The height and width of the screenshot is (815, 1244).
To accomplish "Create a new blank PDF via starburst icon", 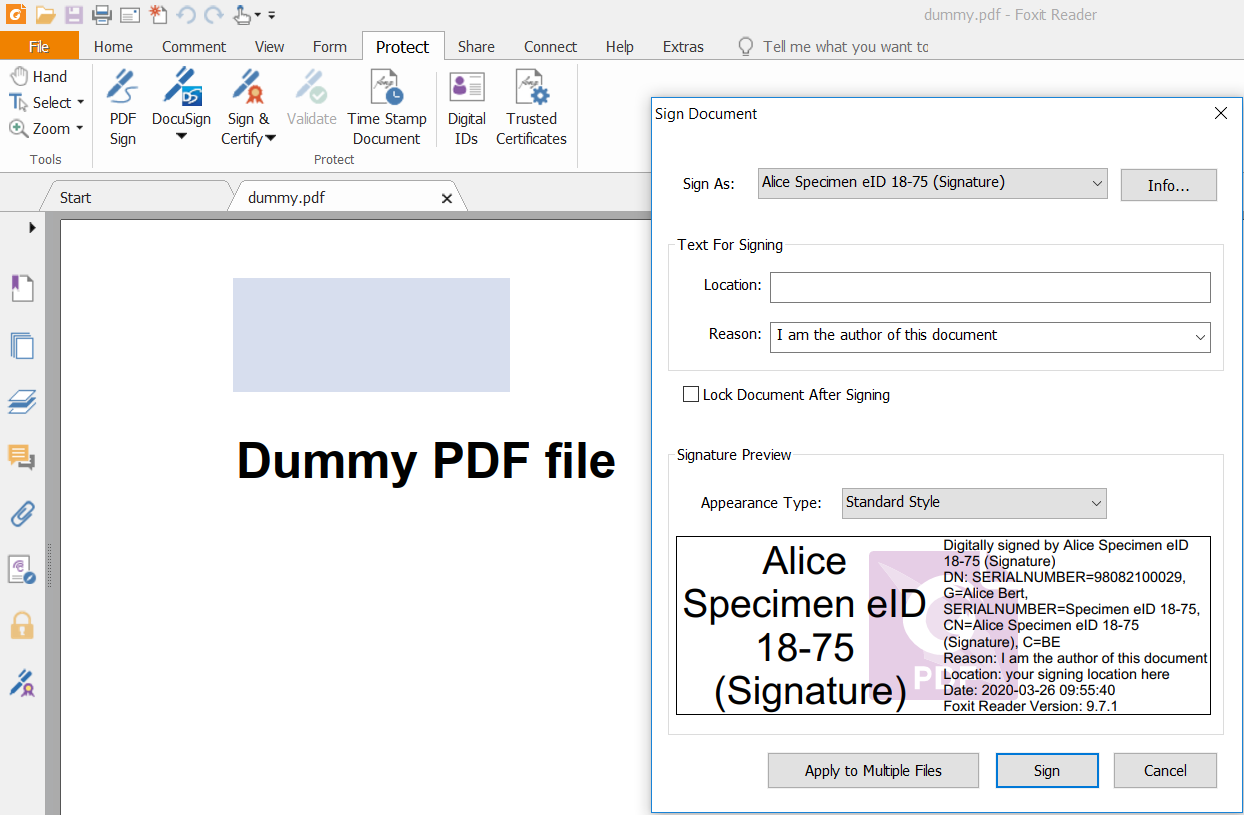I will point(158,14).
